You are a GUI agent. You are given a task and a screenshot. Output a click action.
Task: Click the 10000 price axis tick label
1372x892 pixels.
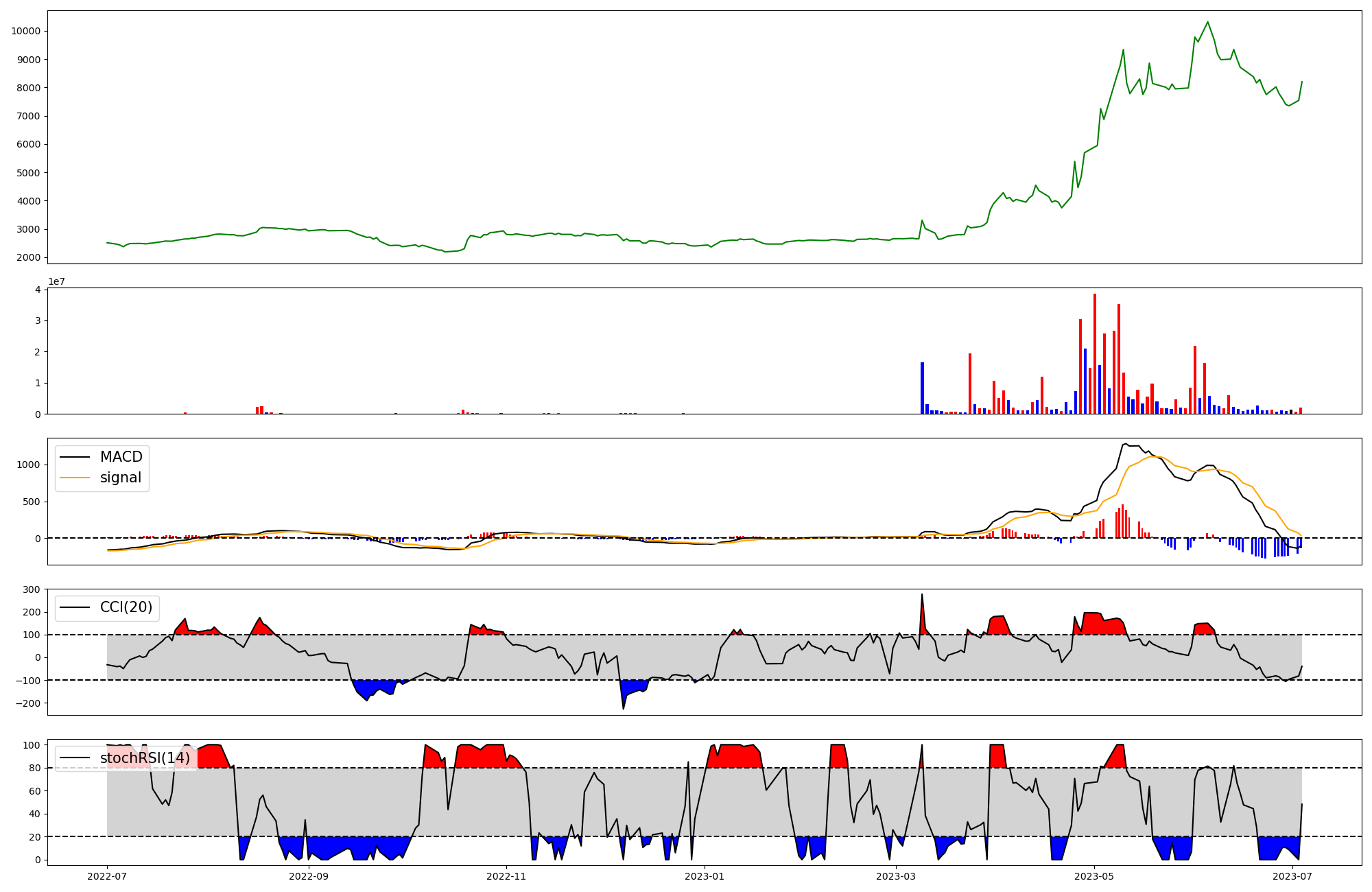point(25,31)
